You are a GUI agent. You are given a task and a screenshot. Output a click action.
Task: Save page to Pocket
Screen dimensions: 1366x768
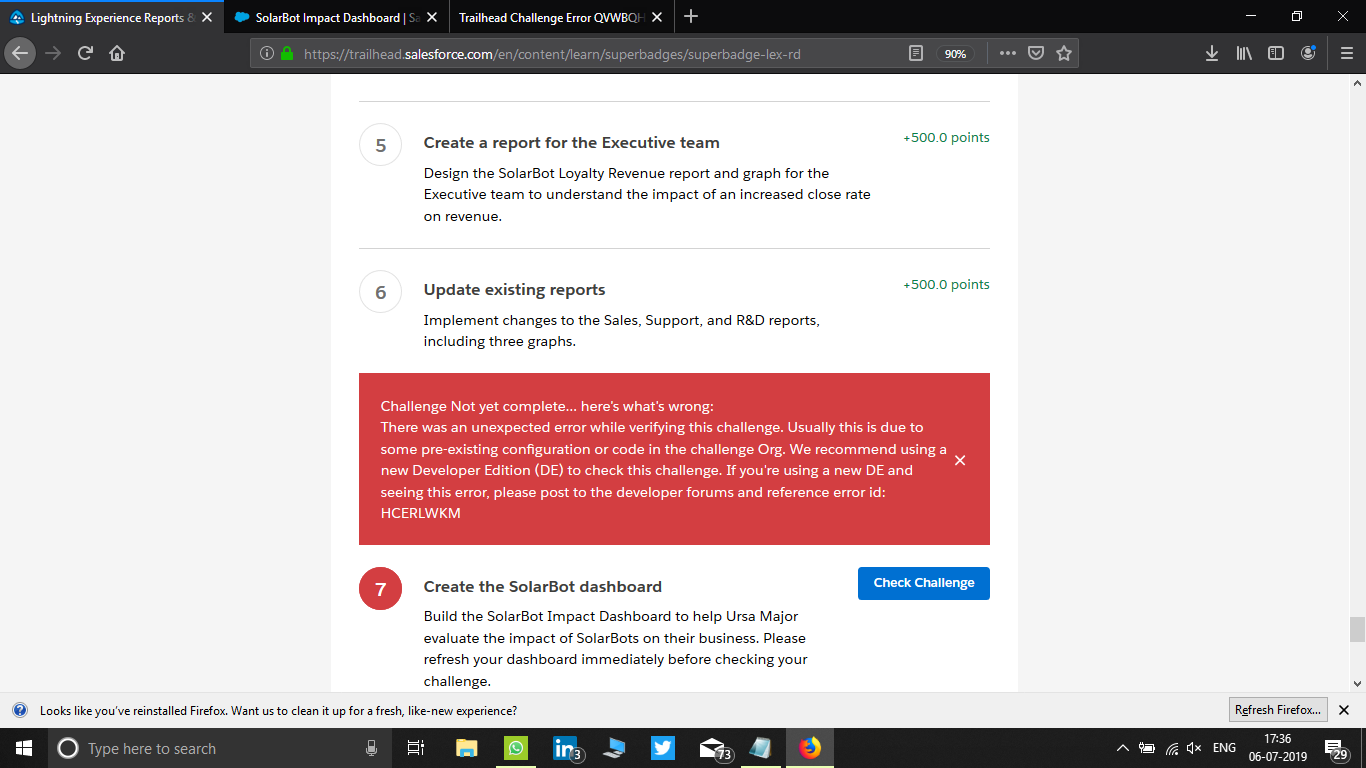(1036, 53)
